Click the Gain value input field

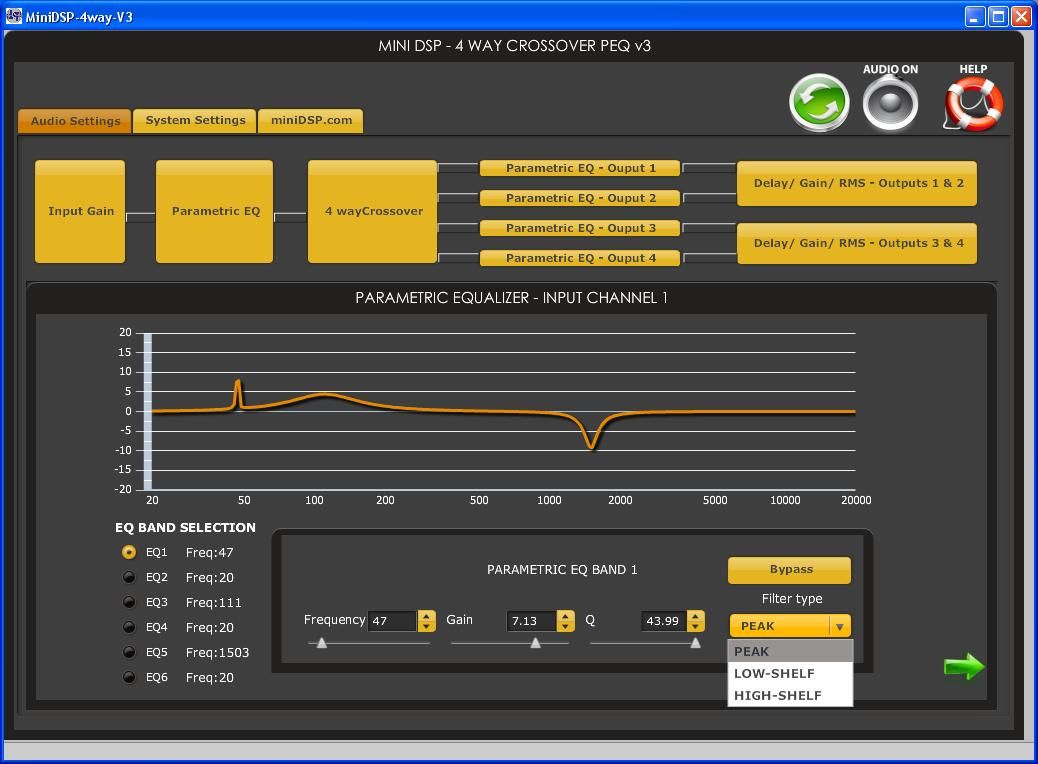tap(530, 620)
